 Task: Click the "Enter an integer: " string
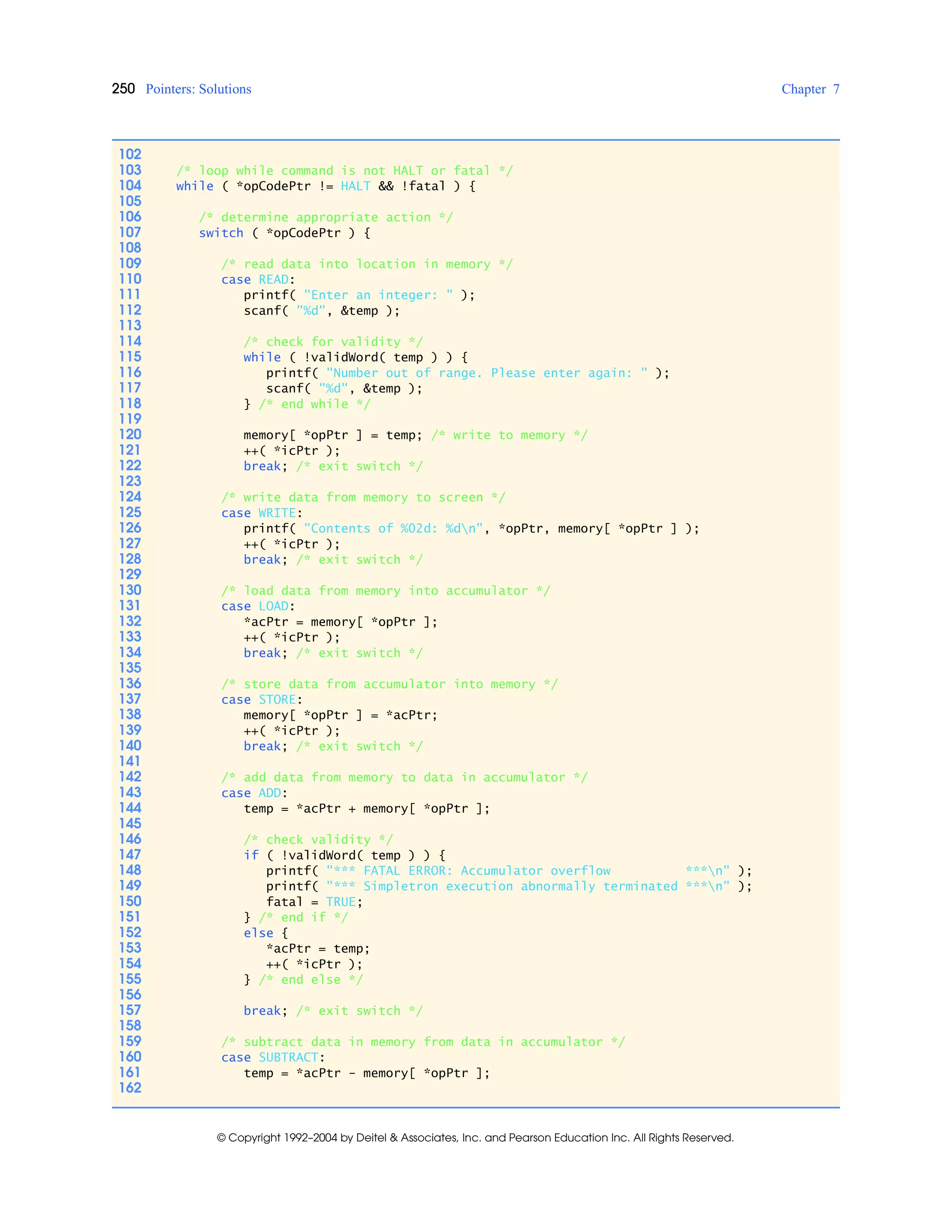[378, 295]
